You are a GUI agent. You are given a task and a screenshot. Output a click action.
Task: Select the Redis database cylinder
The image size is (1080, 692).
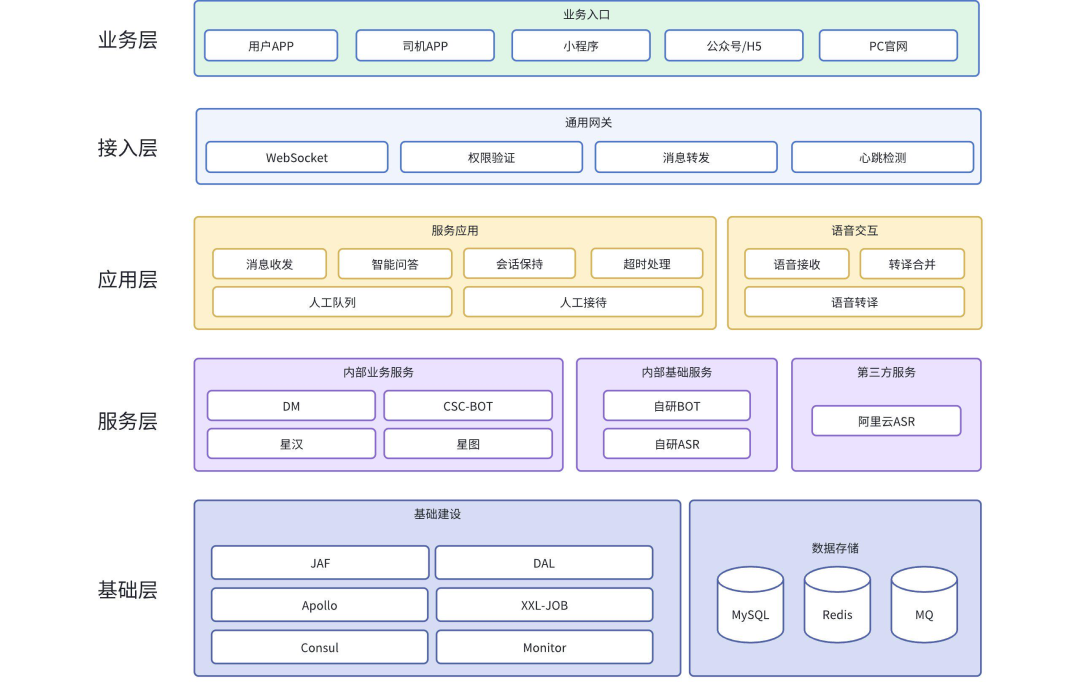coord(837,605)
